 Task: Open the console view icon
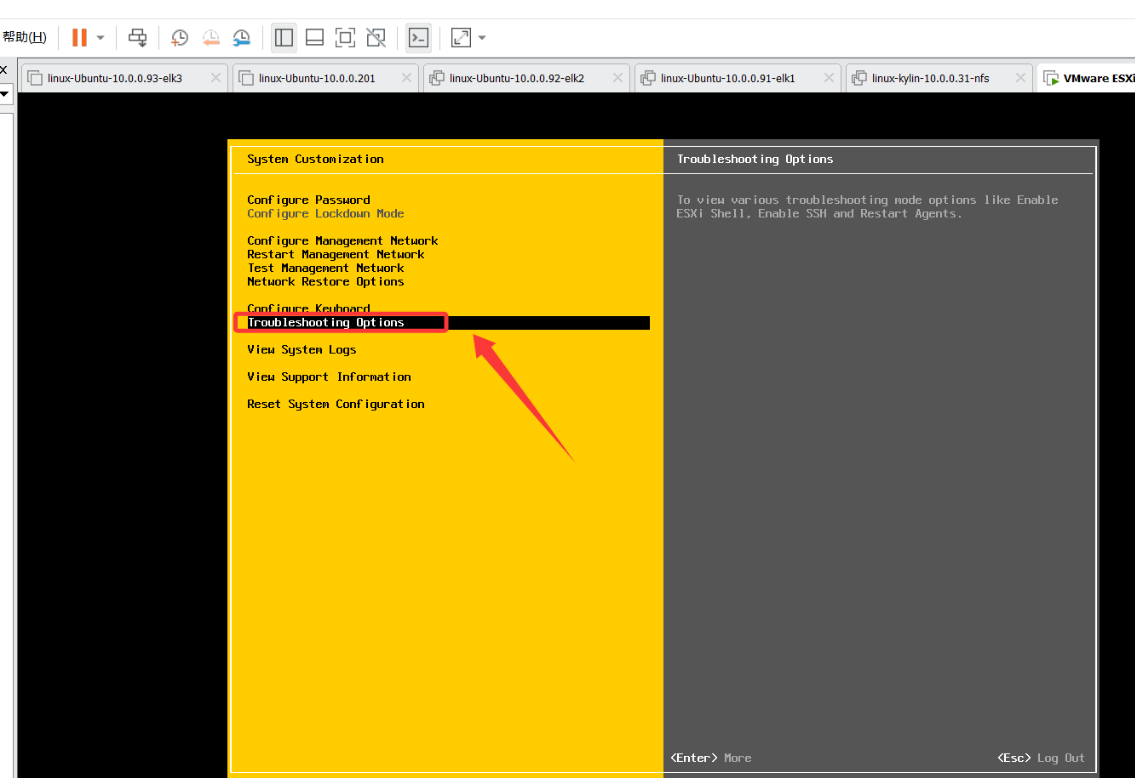418,38
